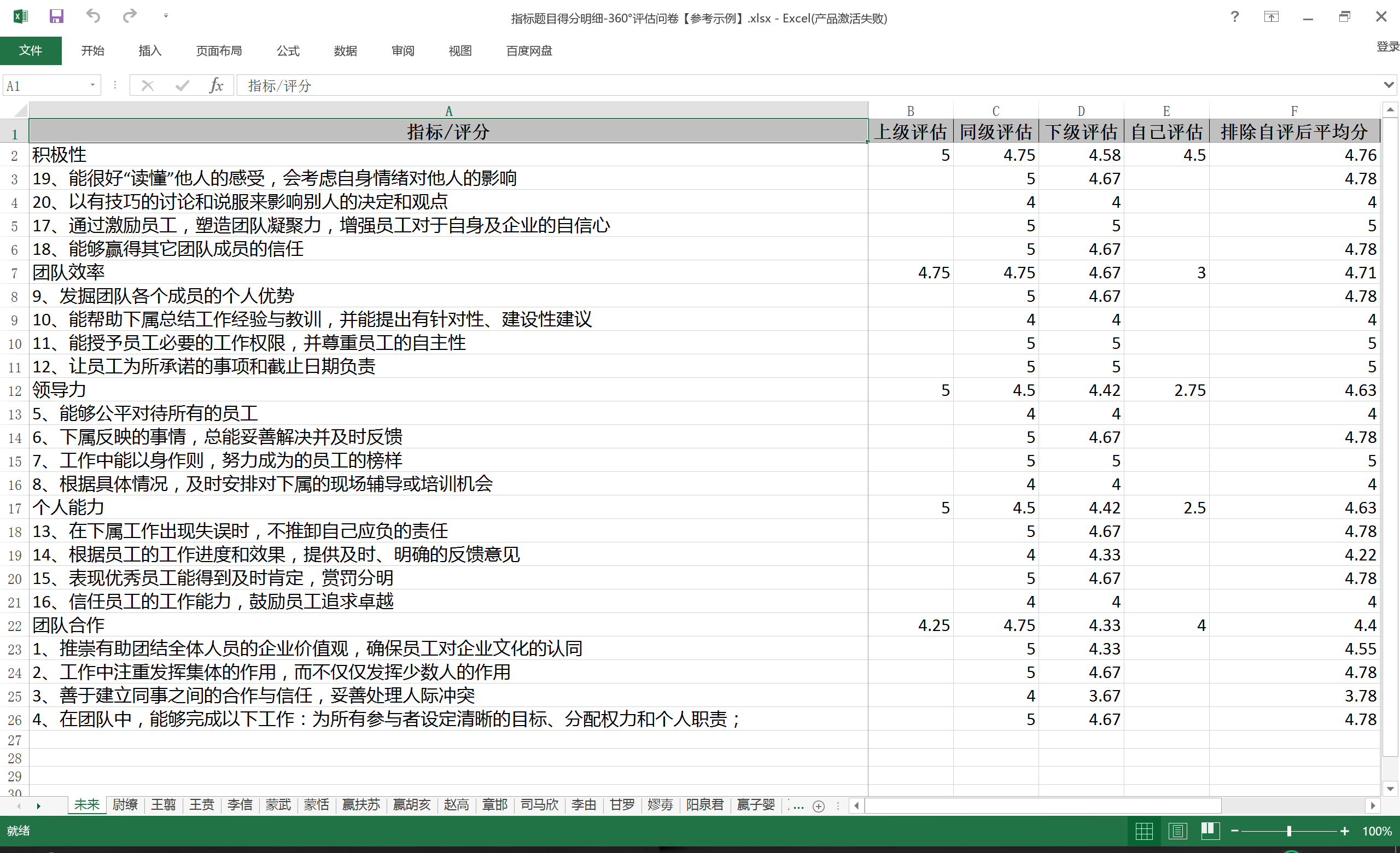Select the 司马欣 sheet tab
The width and height of the screenshot is (1400, 853).
(x=539, y=805)
